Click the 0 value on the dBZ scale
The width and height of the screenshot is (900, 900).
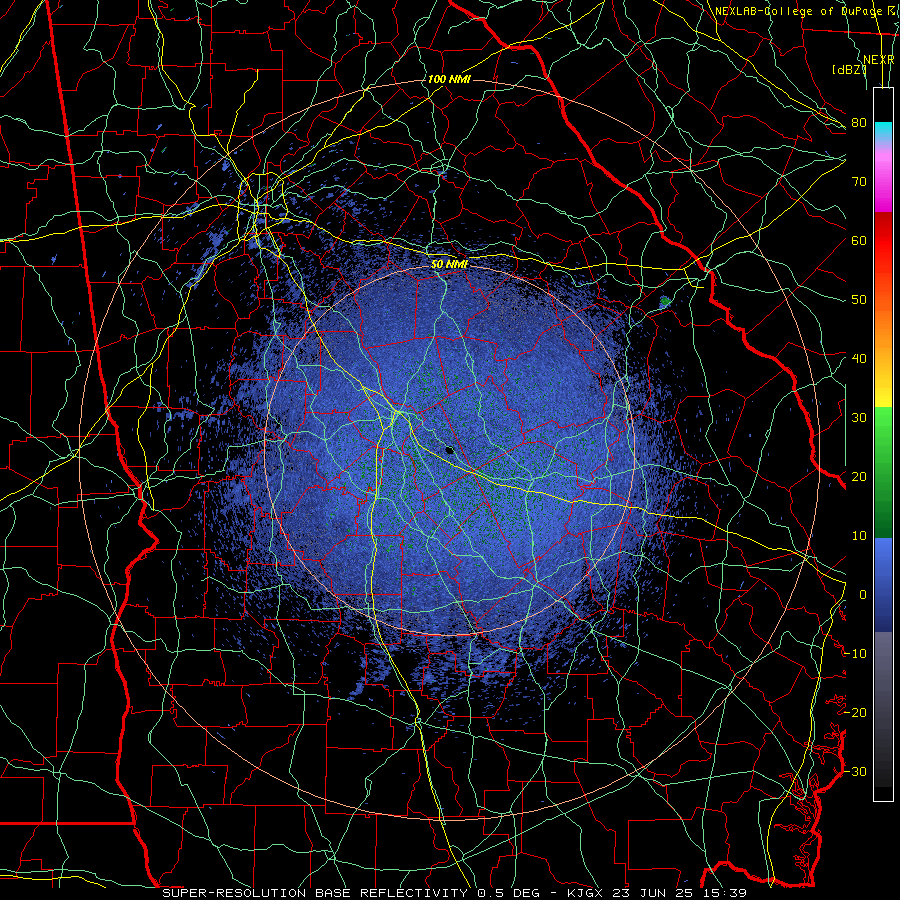863,595
